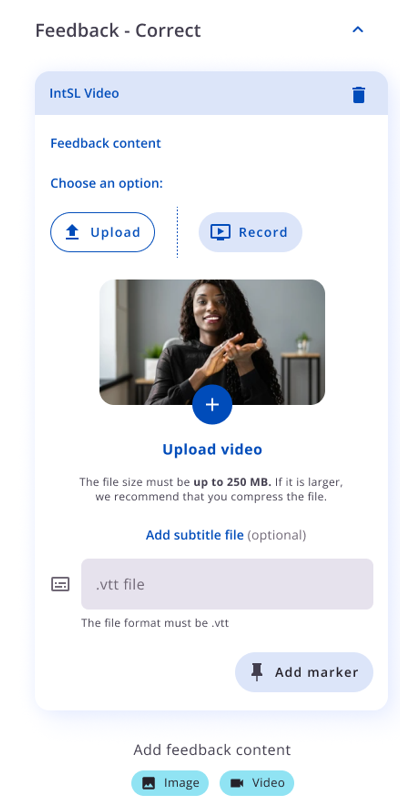Delete the IntSL Video card with trash icon

[358, 95]
